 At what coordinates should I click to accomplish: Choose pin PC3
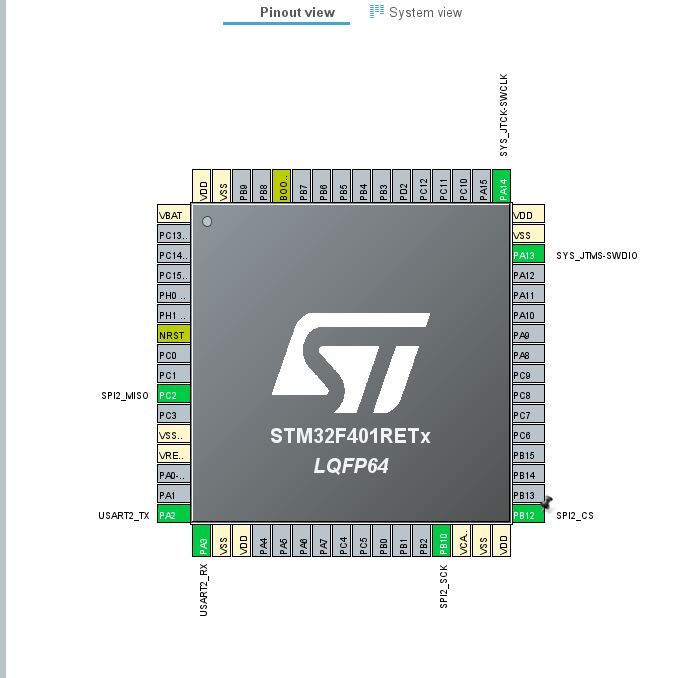click(x=174, y=415)
